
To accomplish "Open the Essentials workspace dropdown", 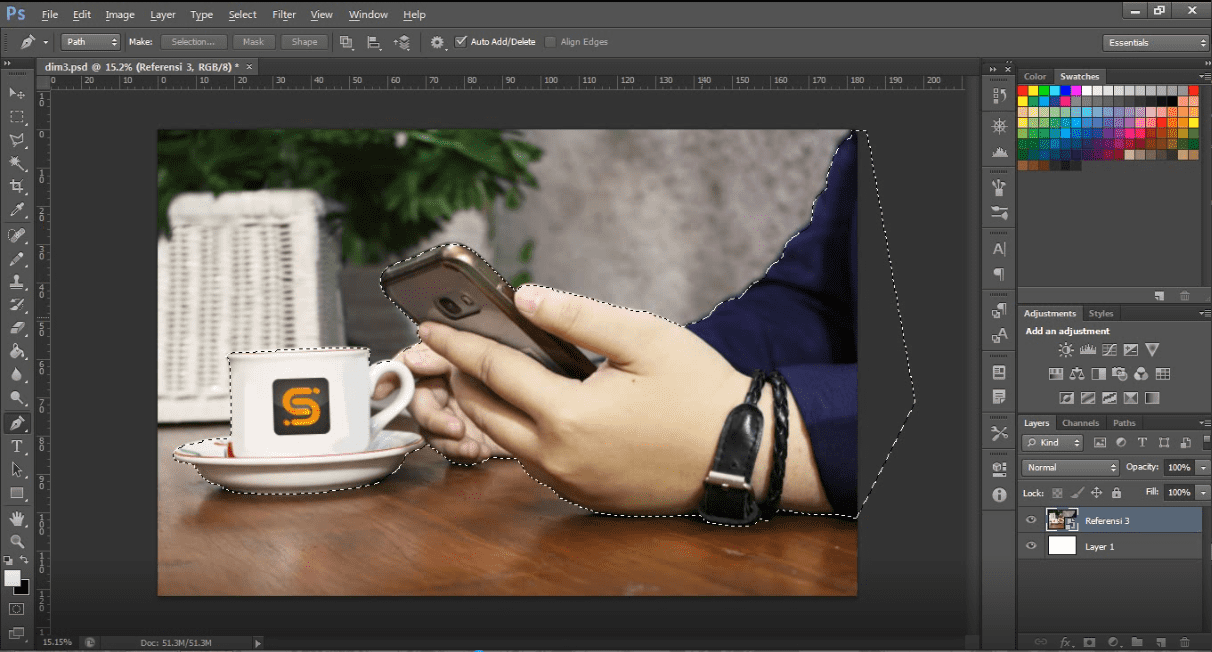I will (1156, 42).
